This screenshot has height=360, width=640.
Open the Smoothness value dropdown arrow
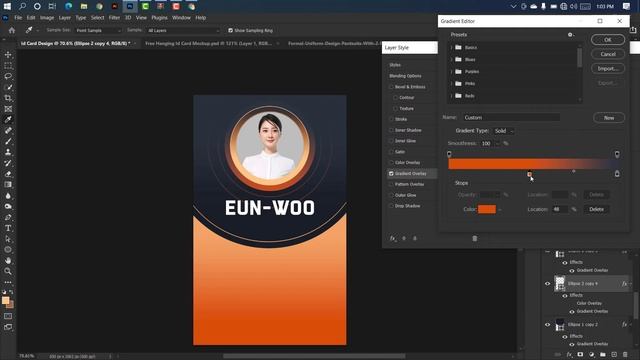[x=497, y=144]
